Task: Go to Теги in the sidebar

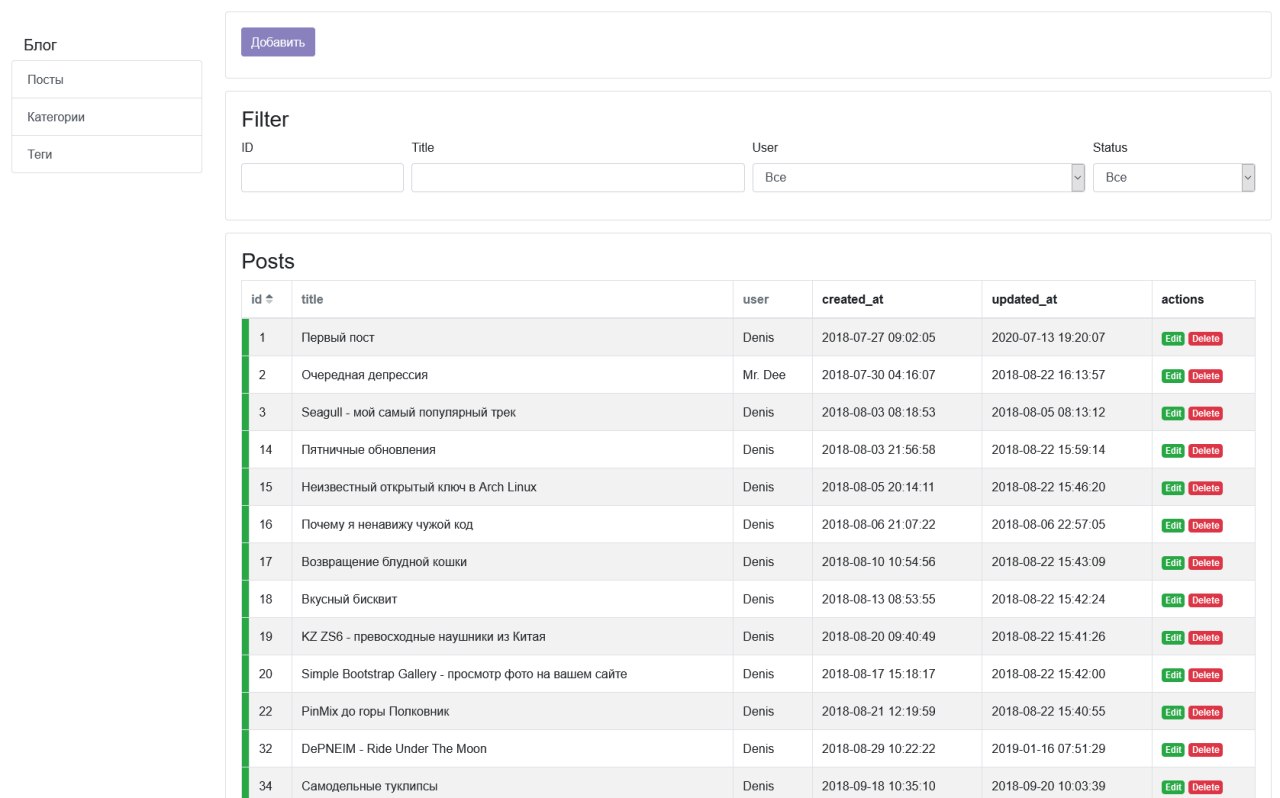Action: click(x=107, y=155)
